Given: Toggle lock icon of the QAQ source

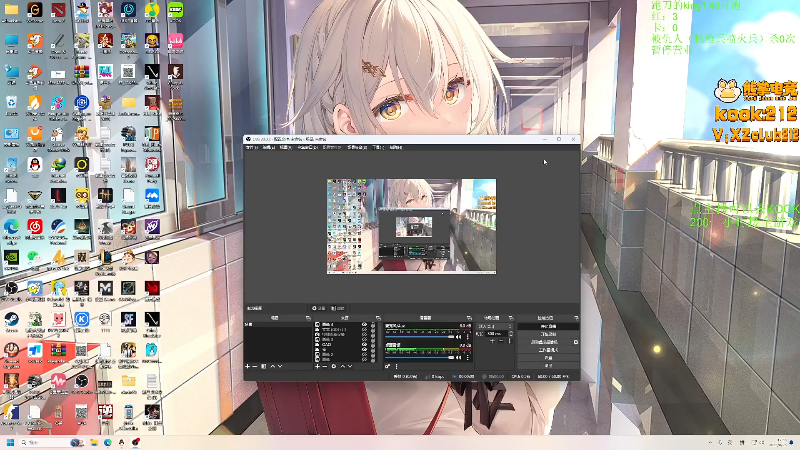Looking at the screenshot, I should click(x=373, y=344).
